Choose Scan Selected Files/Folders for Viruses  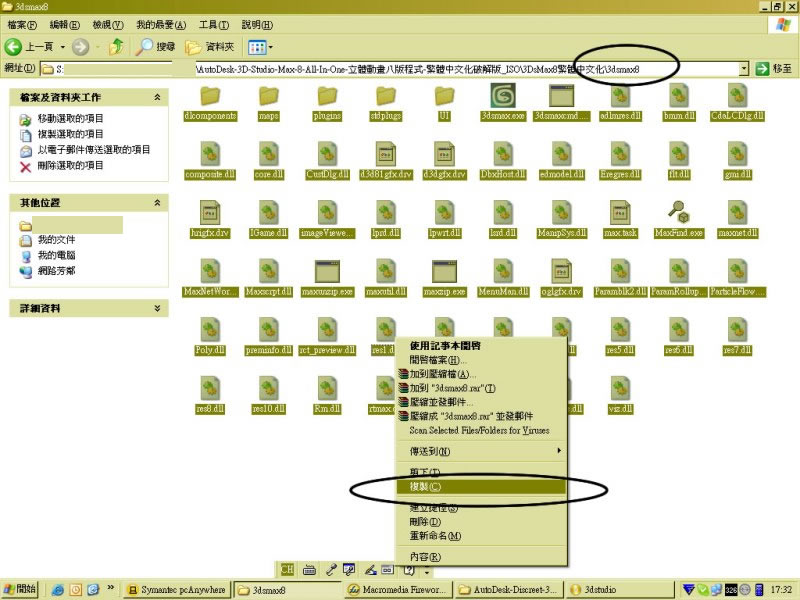482,430
